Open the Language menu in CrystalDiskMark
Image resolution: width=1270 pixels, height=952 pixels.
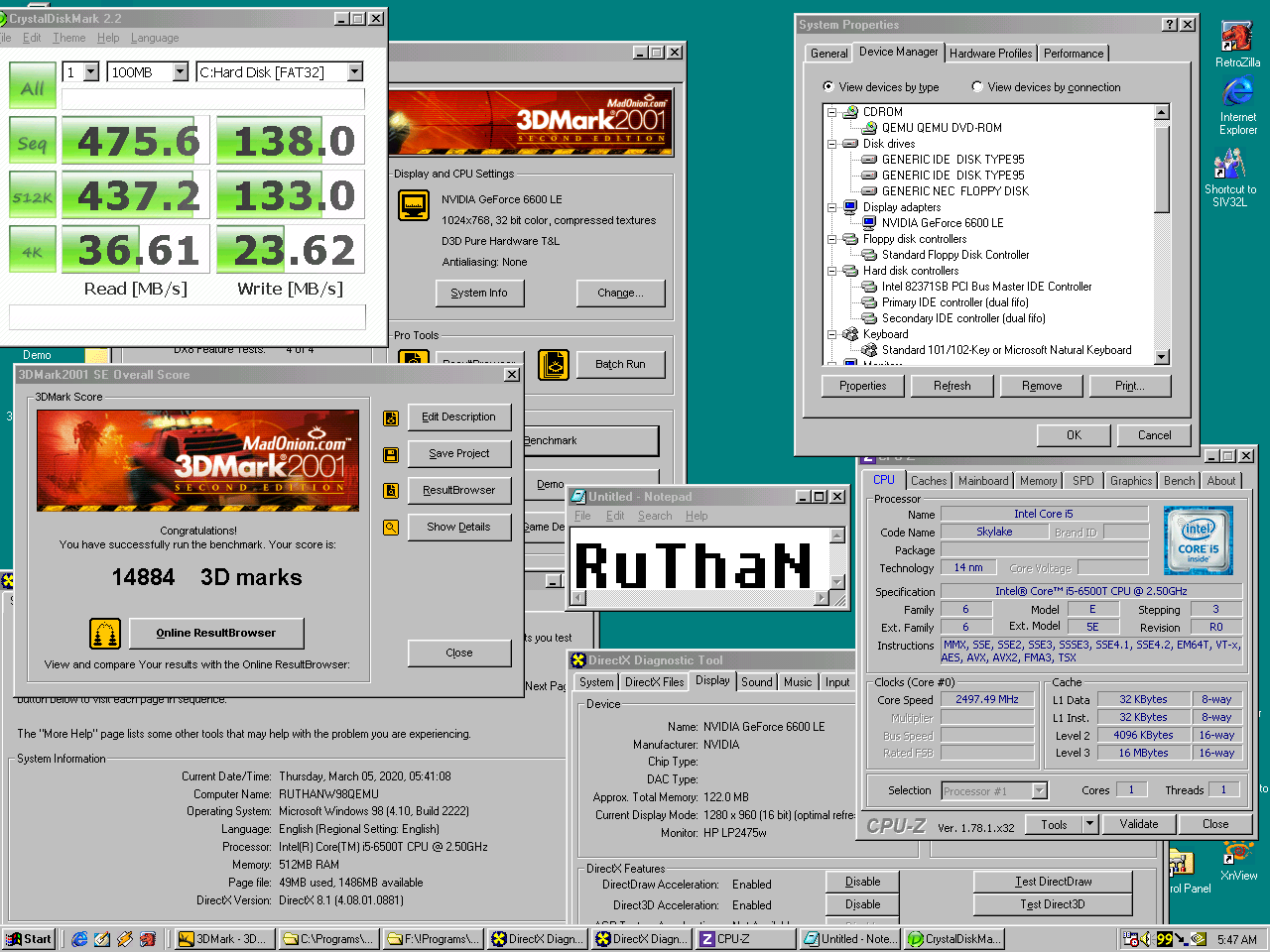[x=155, y=38]
